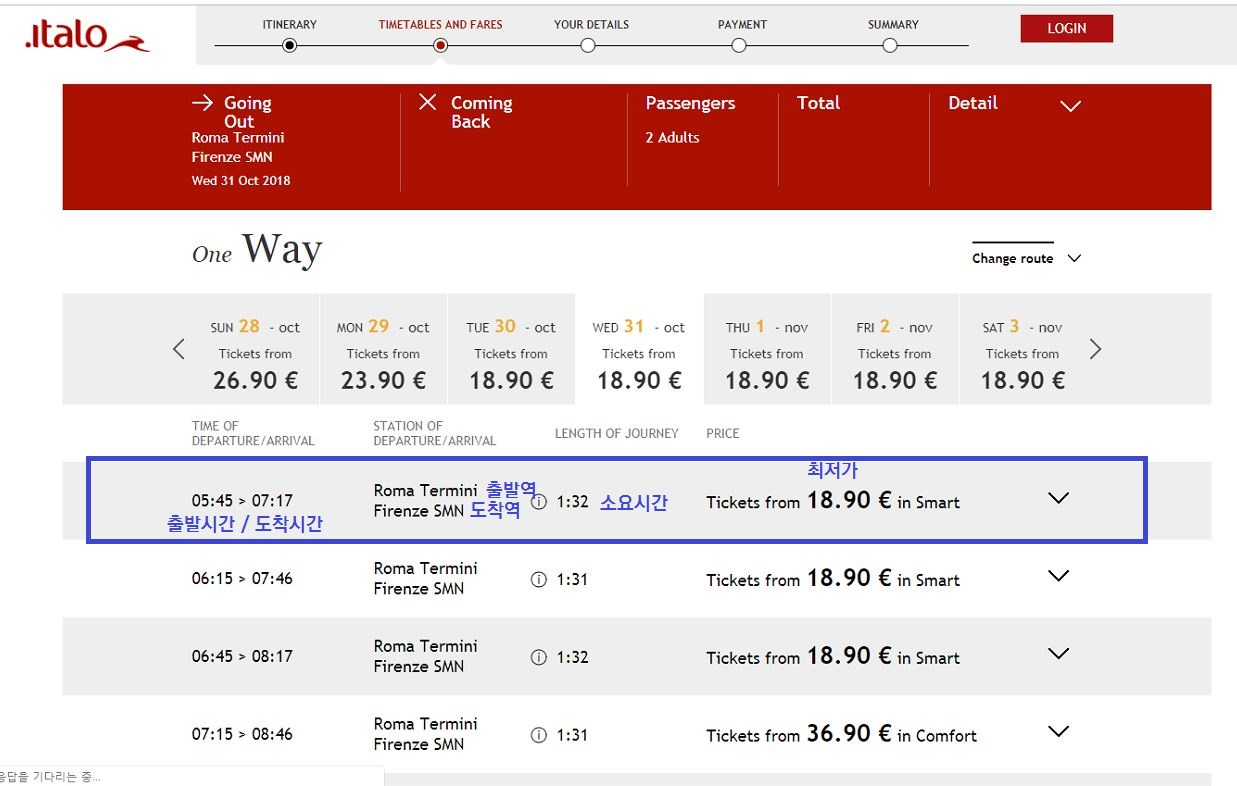
Task: Click the 1:32 duration of 06:45 train
Action: click(x=572, y=658)
